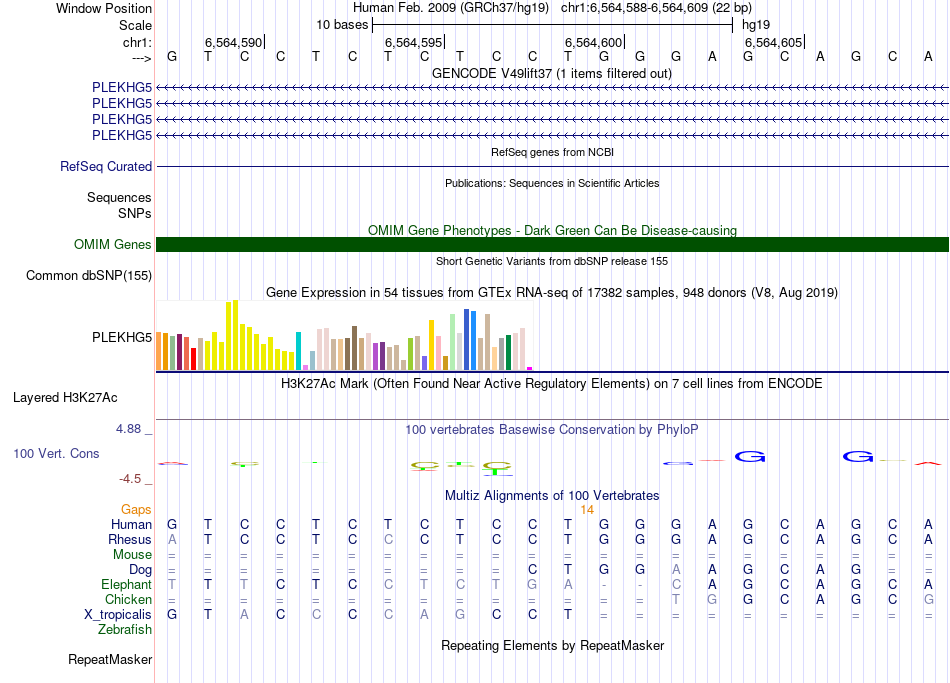Screen dimensions: 950x683
Task: Open Repeating Elements by RepeatMasker title
Action: click(x=552, y=646)
